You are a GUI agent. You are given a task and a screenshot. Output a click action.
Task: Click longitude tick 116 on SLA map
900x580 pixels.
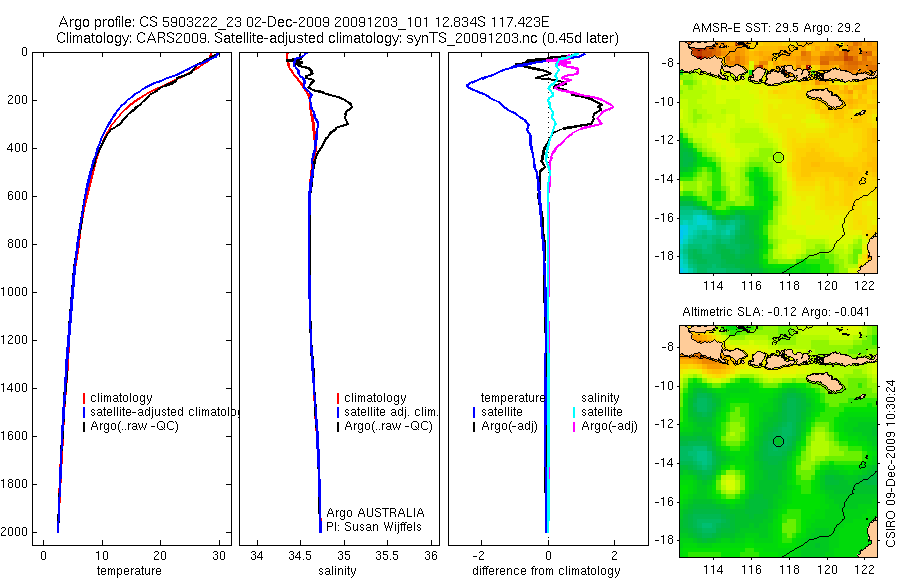[x=751, y=570]
